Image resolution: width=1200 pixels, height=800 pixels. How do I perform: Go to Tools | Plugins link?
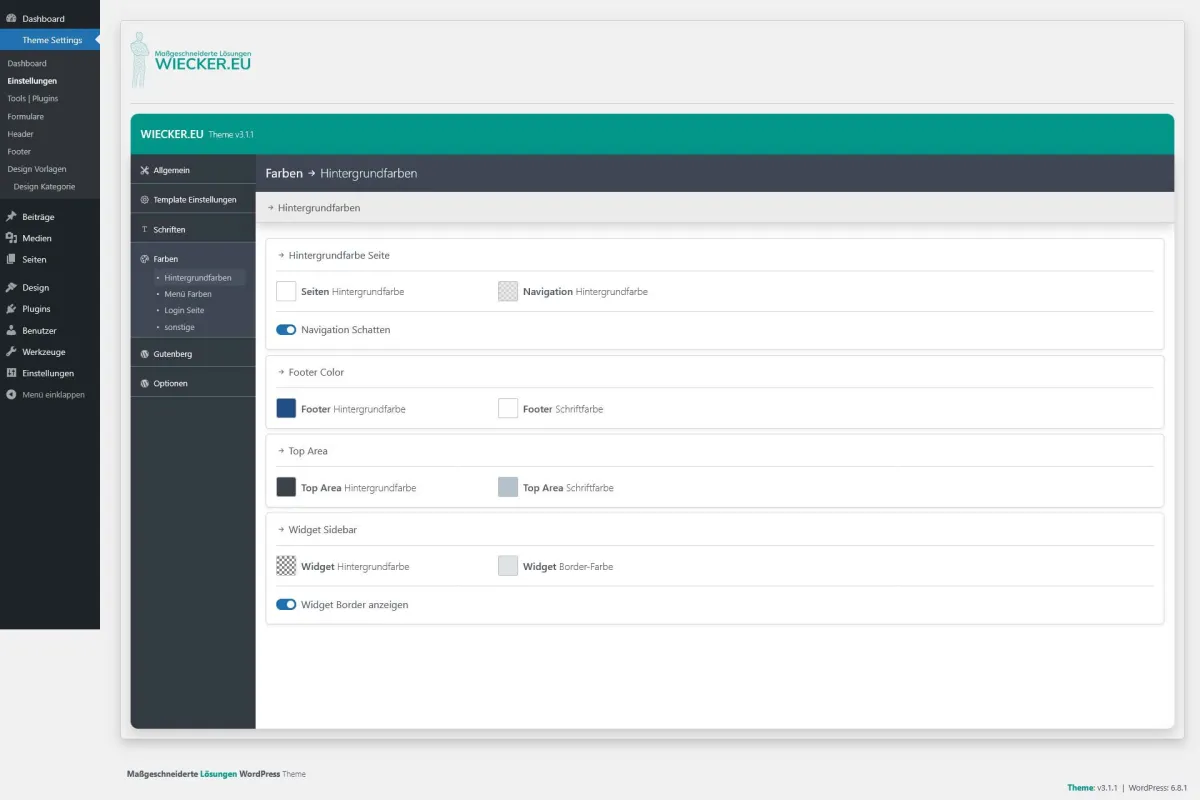coord(33,98)
